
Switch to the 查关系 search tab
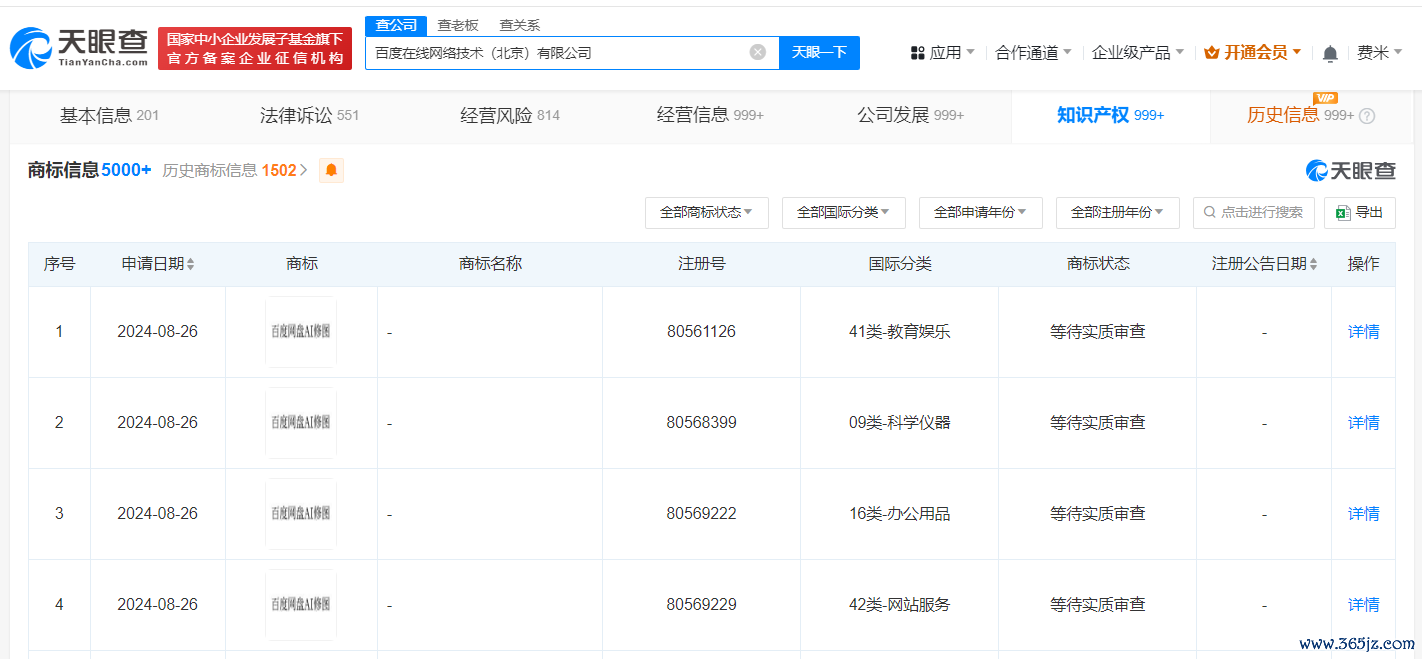click(x=520, y=26)
